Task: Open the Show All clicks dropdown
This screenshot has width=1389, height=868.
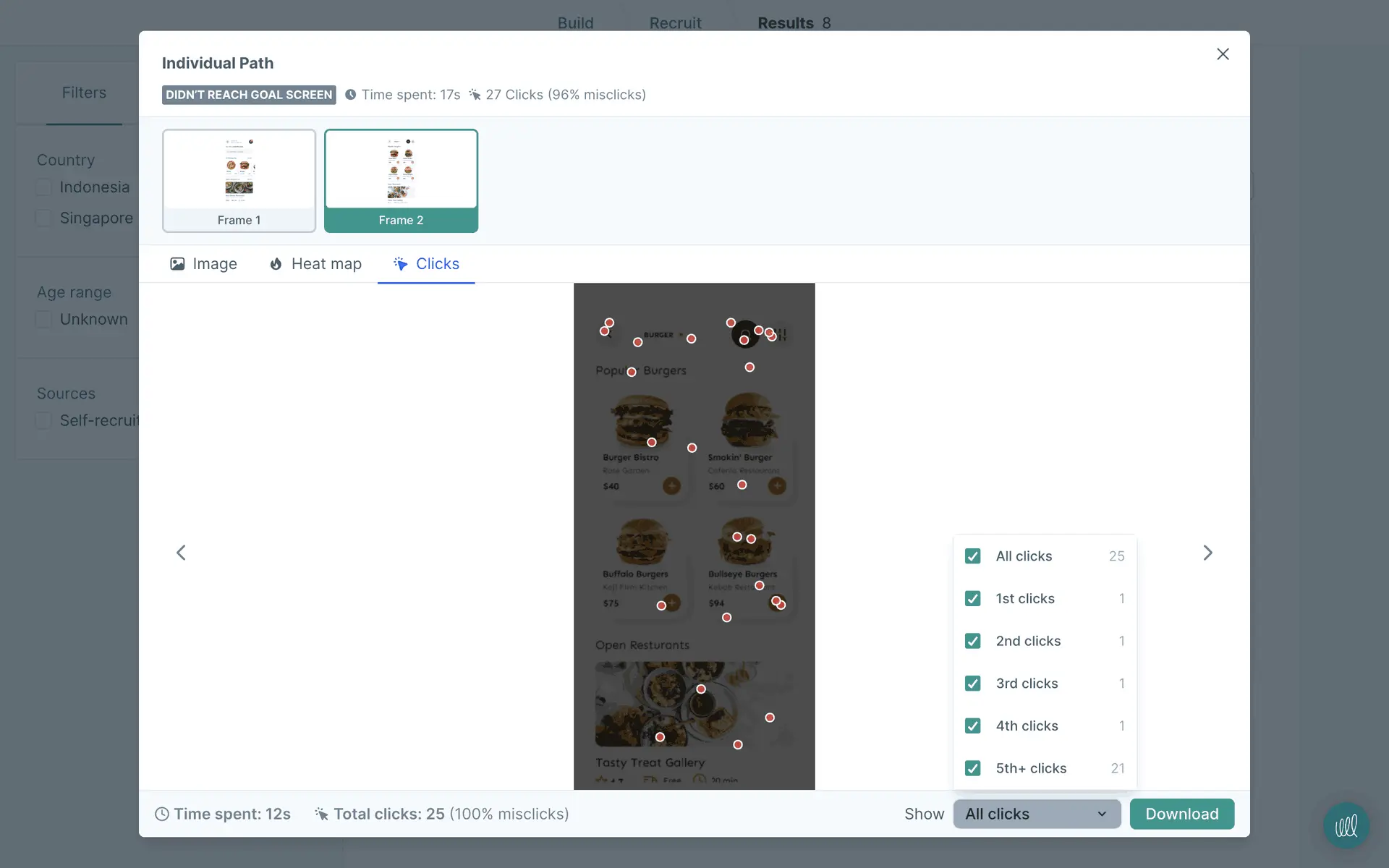Action: (1036, 814)
